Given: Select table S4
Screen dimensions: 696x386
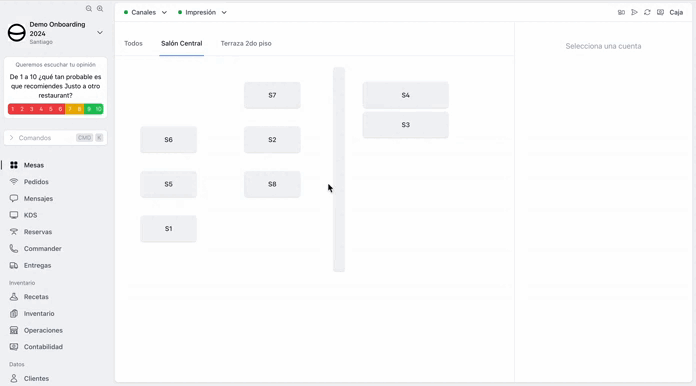Looking at the screenshot, I should pyautogui.click(x=405, y=95).
